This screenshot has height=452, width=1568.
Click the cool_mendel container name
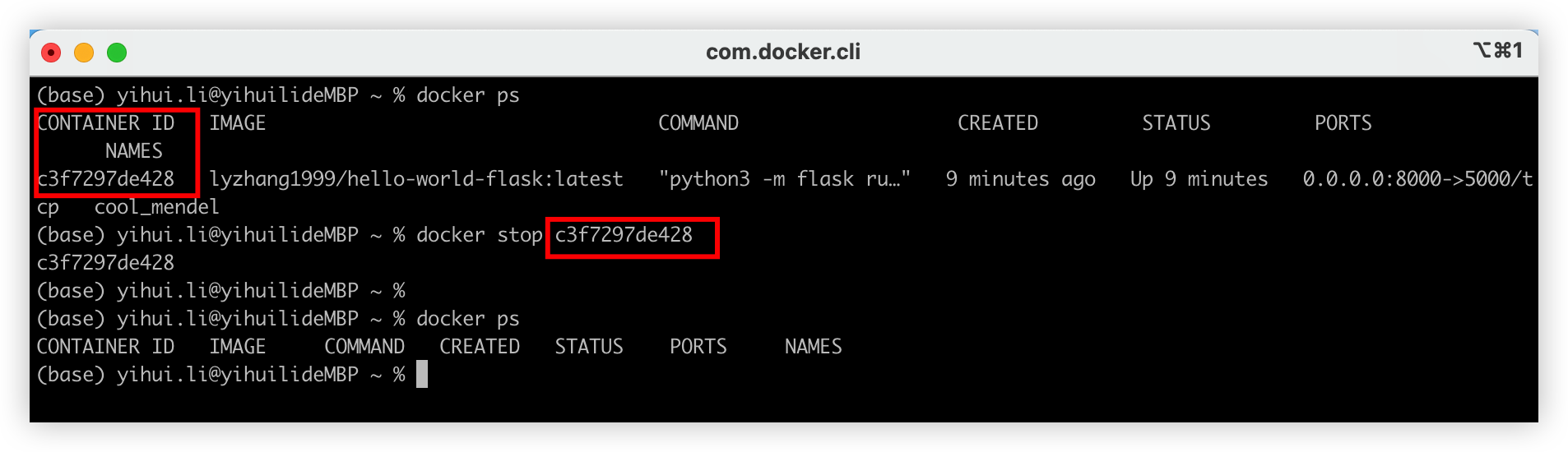(x=156, y=207)
